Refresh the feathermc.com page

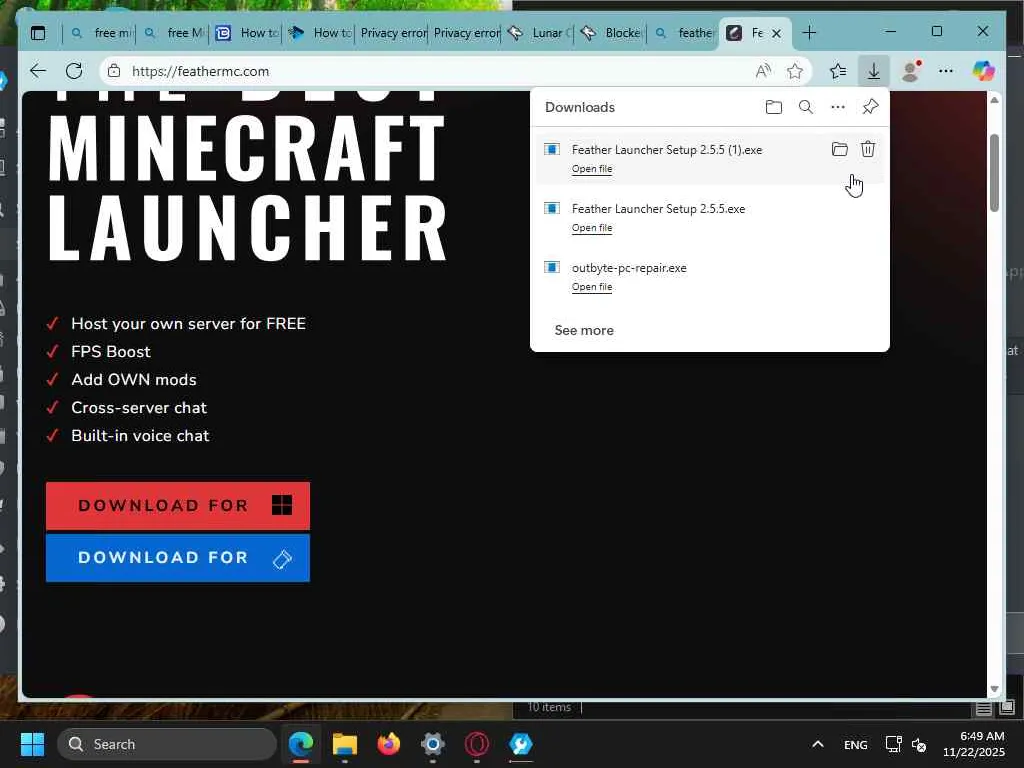[x=74, y=71]
